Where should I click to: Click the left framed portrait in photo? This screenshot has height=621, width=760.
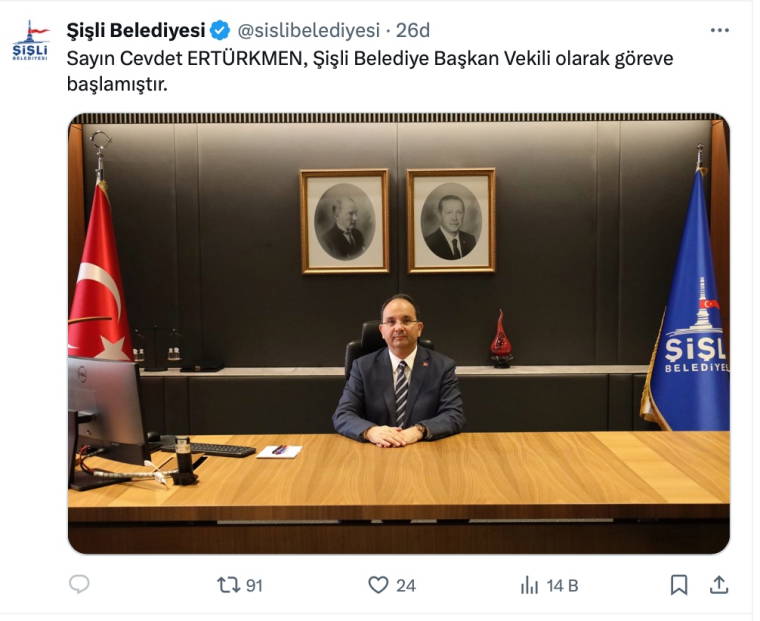[345, 221]
